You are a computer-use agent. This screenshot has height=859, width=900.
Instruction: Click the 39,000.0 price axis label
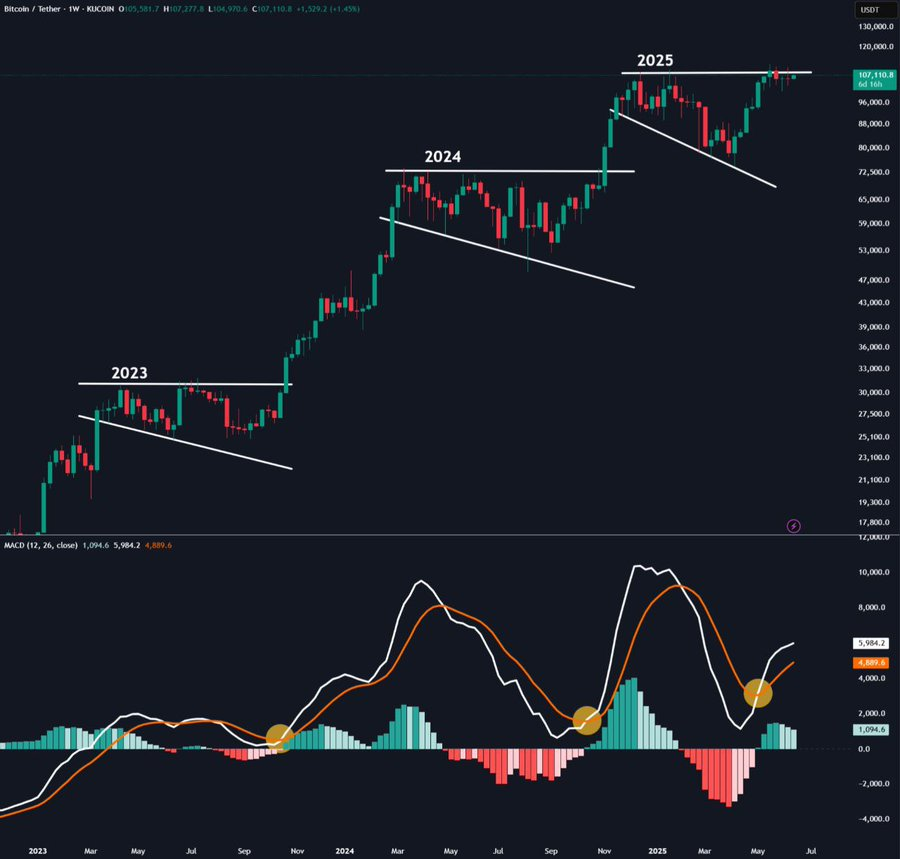[x=874, y=327]
